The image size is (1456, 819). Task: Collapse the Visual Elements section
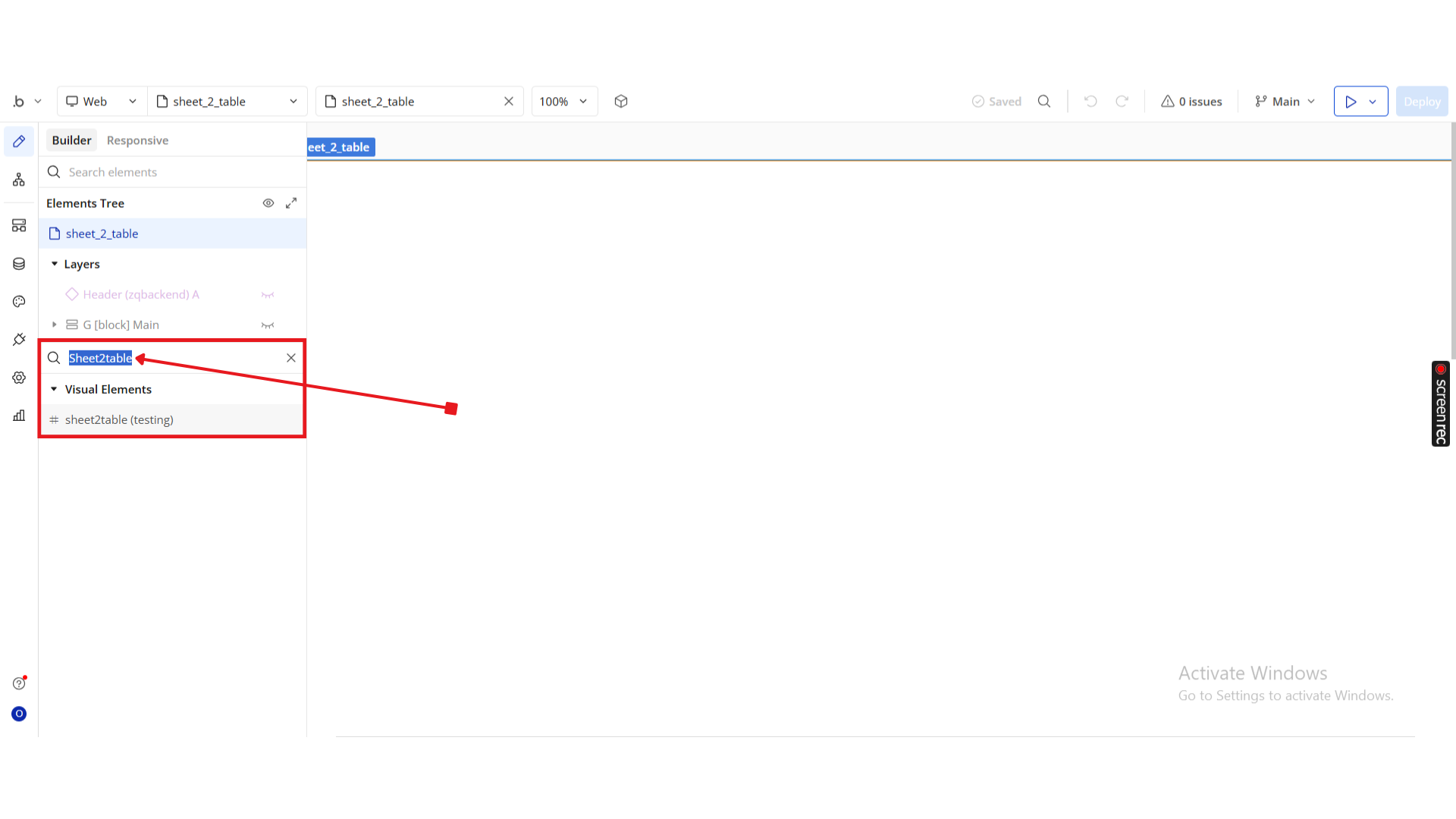click(x=54, y=389)
